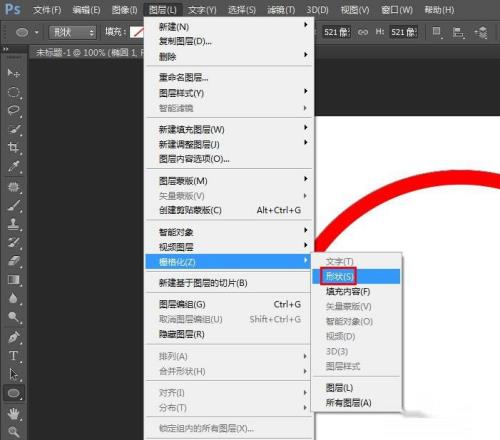The width and height of the screenshot is (500, 440).
Task: Expand the 新建调整图层(J) submenu
Action: (229, 144)
